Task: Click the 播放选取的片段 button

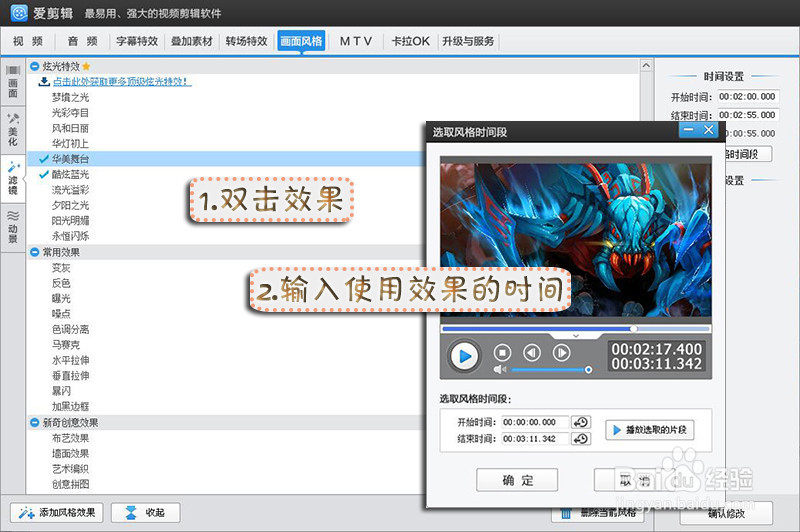Action: tap(649, 429)
